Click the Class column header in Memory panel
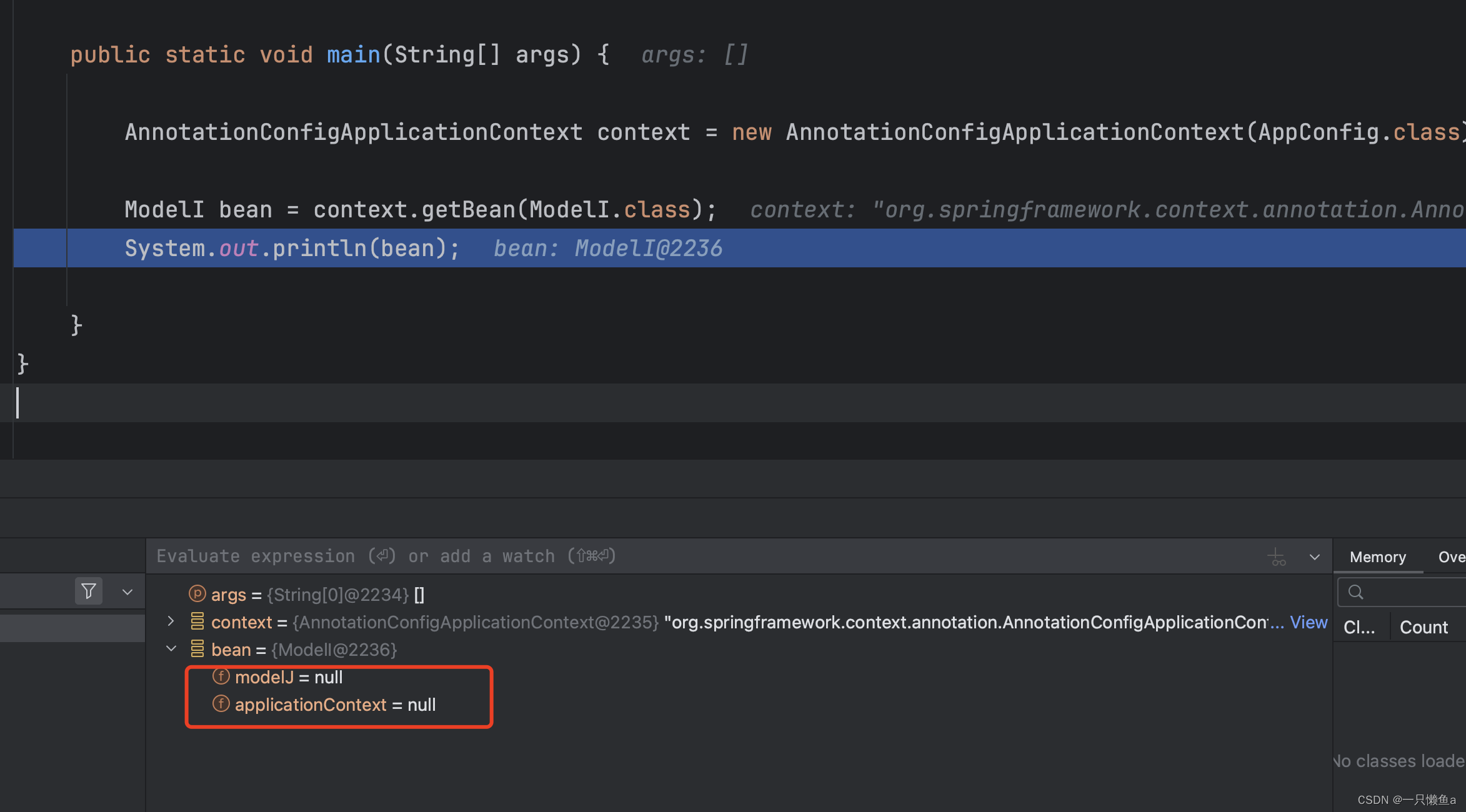This screenshot has height=812, width=1466. pos(1360,626)
